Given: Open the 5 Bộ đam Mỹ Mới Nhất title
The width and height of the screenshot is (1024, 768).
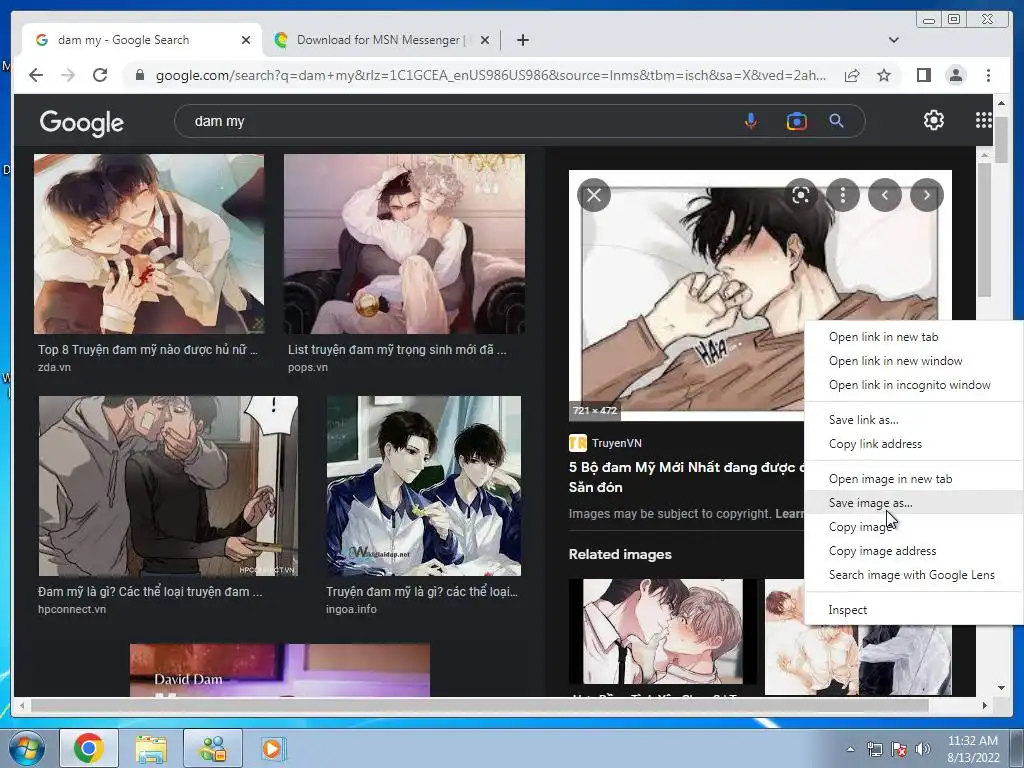Looking at the screenshot, I should pyautogui.click(x=688, y=477).
